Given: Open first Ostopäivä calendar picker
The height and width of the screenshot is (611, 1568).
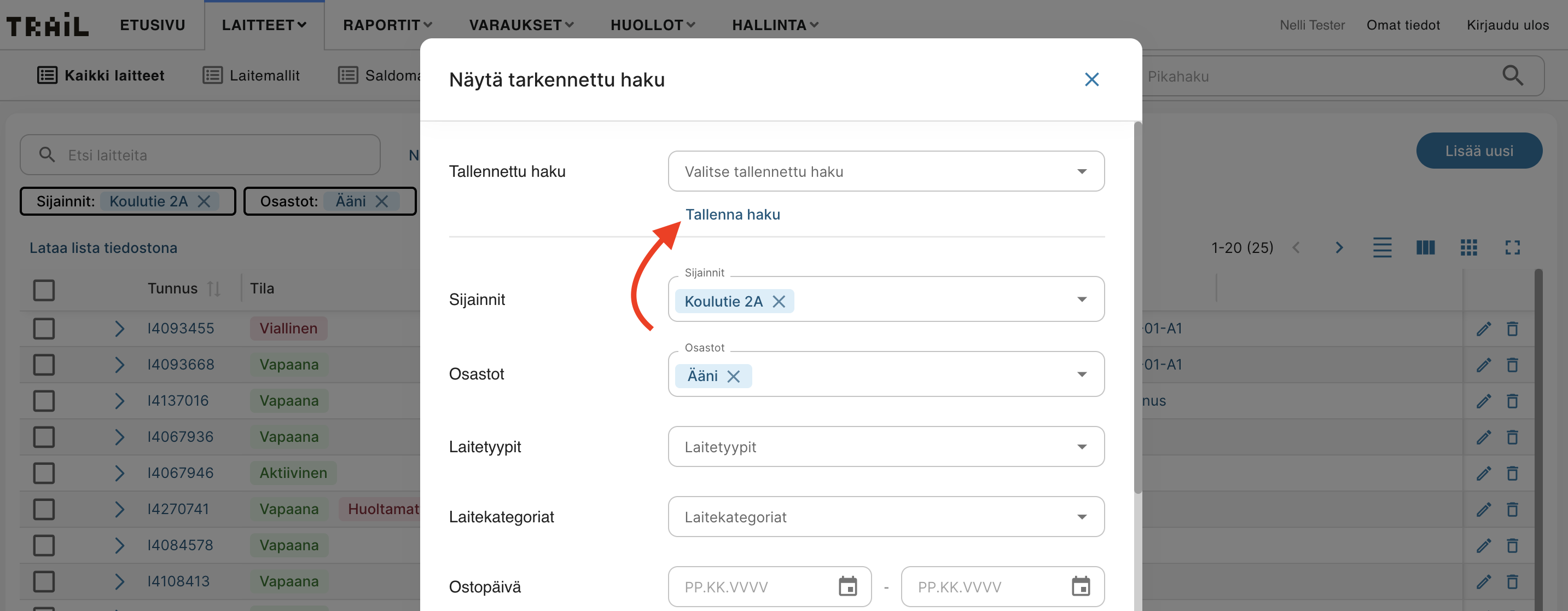Looking at the screenshot, I should point(847,586).
